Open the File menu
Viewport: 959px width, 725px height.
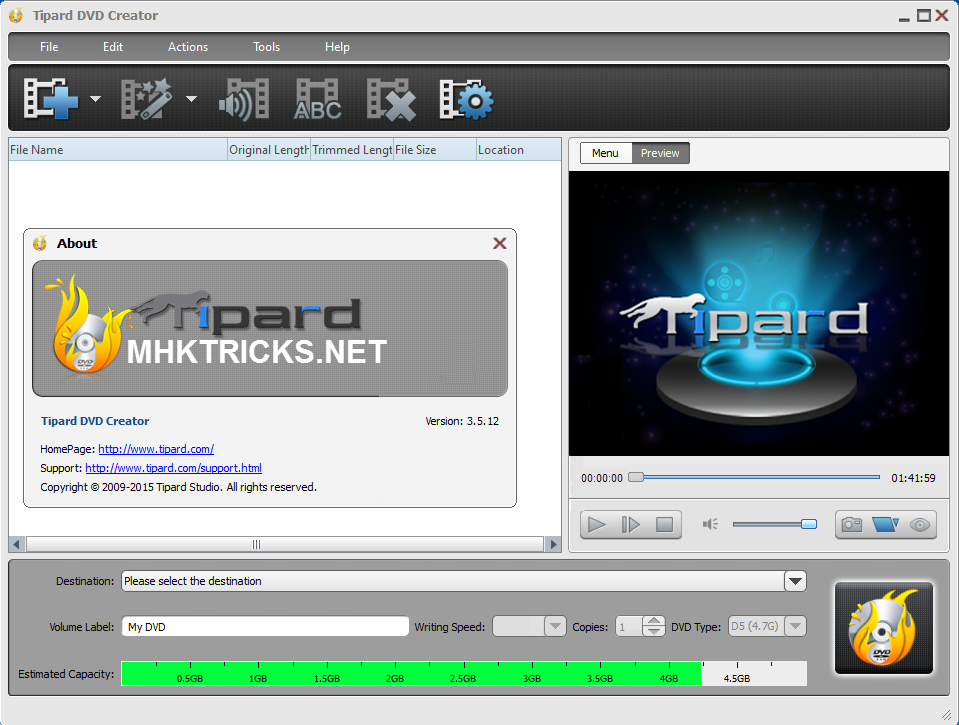pos(49,47)
